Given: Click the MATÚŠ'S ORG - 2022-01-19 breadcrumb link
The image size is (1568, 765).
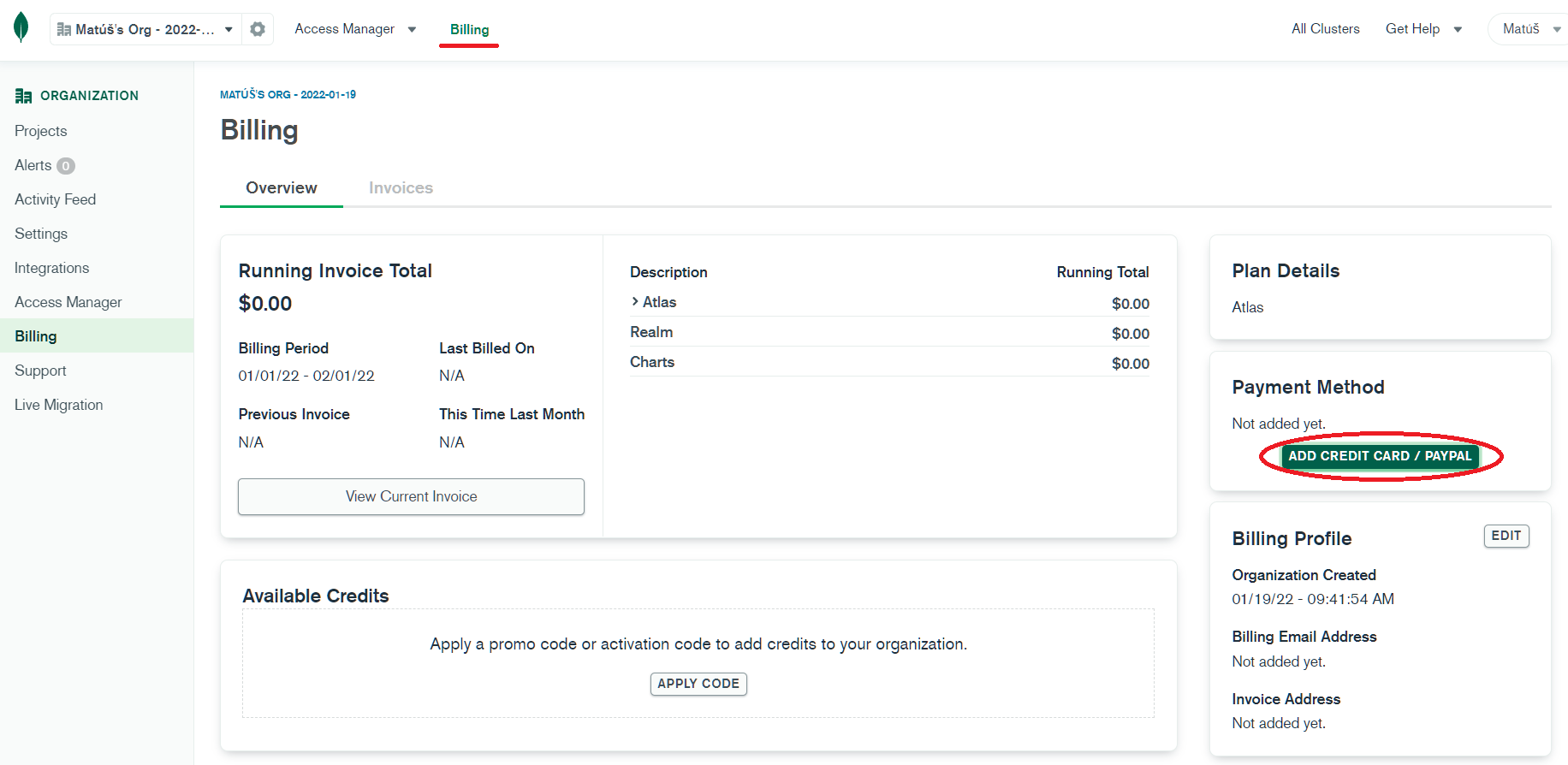Looking at the screenshot, I should tap(288, 94).
